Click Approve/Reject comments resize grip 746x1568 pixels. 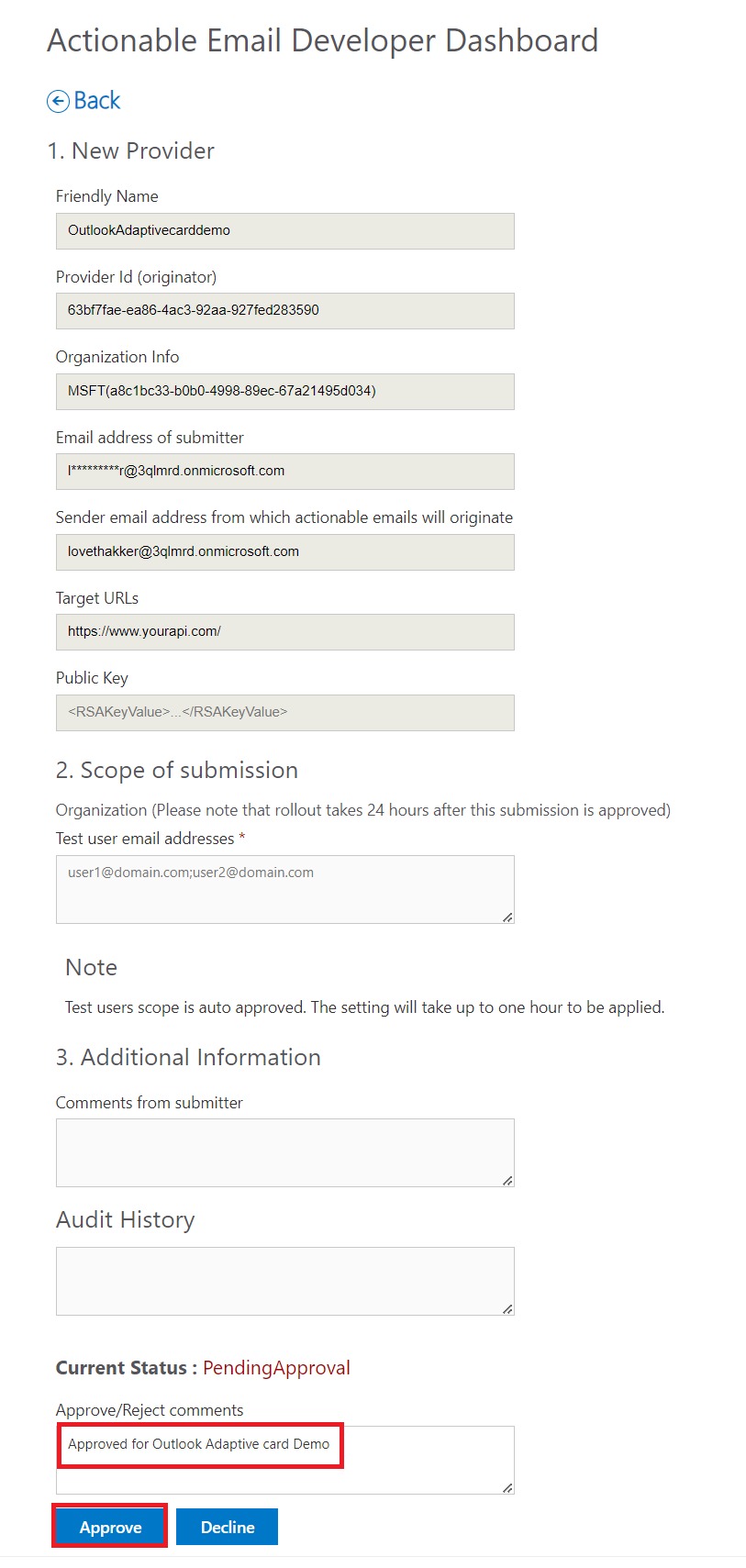click(x=507, y=1487)
